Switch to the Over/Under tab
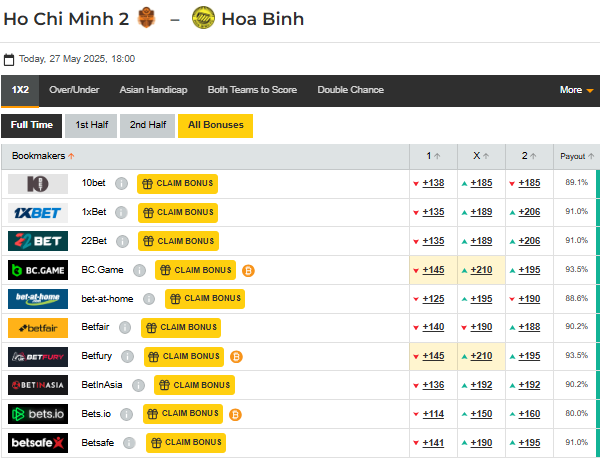 click(x=74, y=90)
